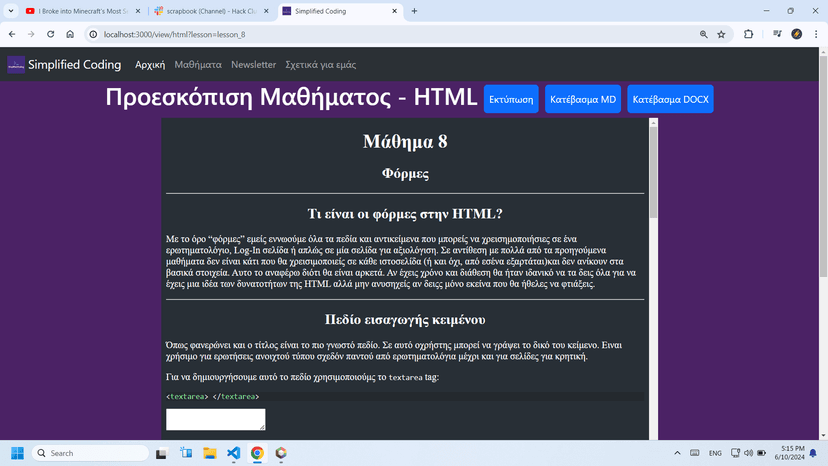Click the Κατέβασμα MD button

click(x=583, y=99)
